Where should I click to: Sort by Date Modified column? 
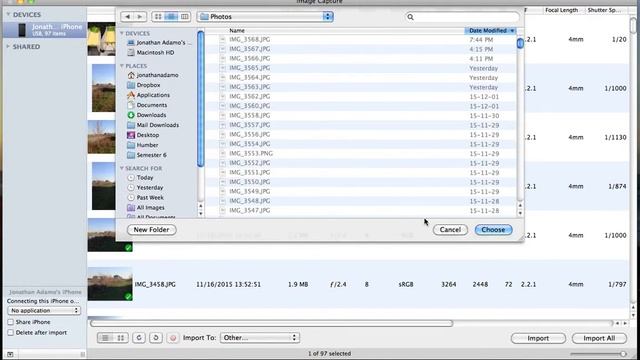pyautogui.click(x=490, y=31)
